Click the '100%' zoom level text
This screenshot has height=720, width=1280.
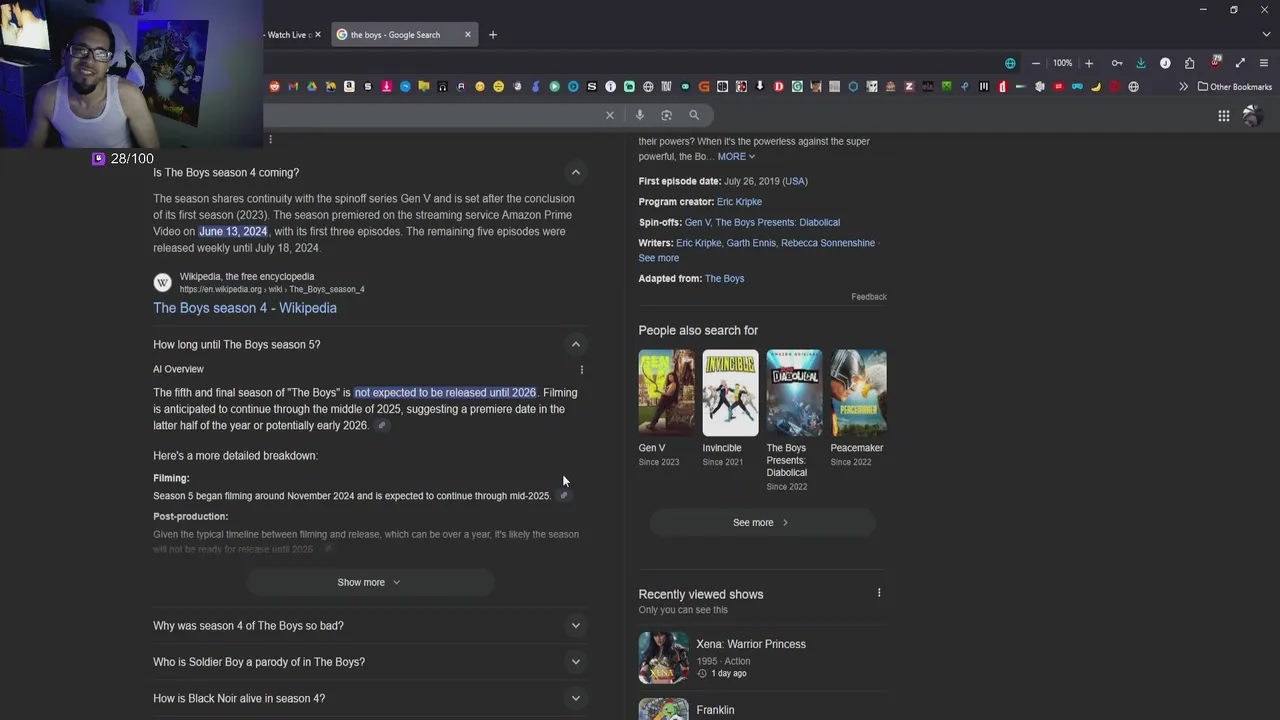coord(1062,63)
